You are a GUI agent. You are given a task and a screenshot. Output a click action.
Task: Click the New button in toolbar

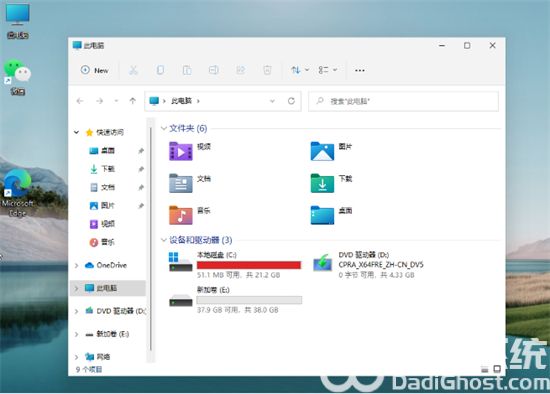pyautogui.click(x=95, y=70)
